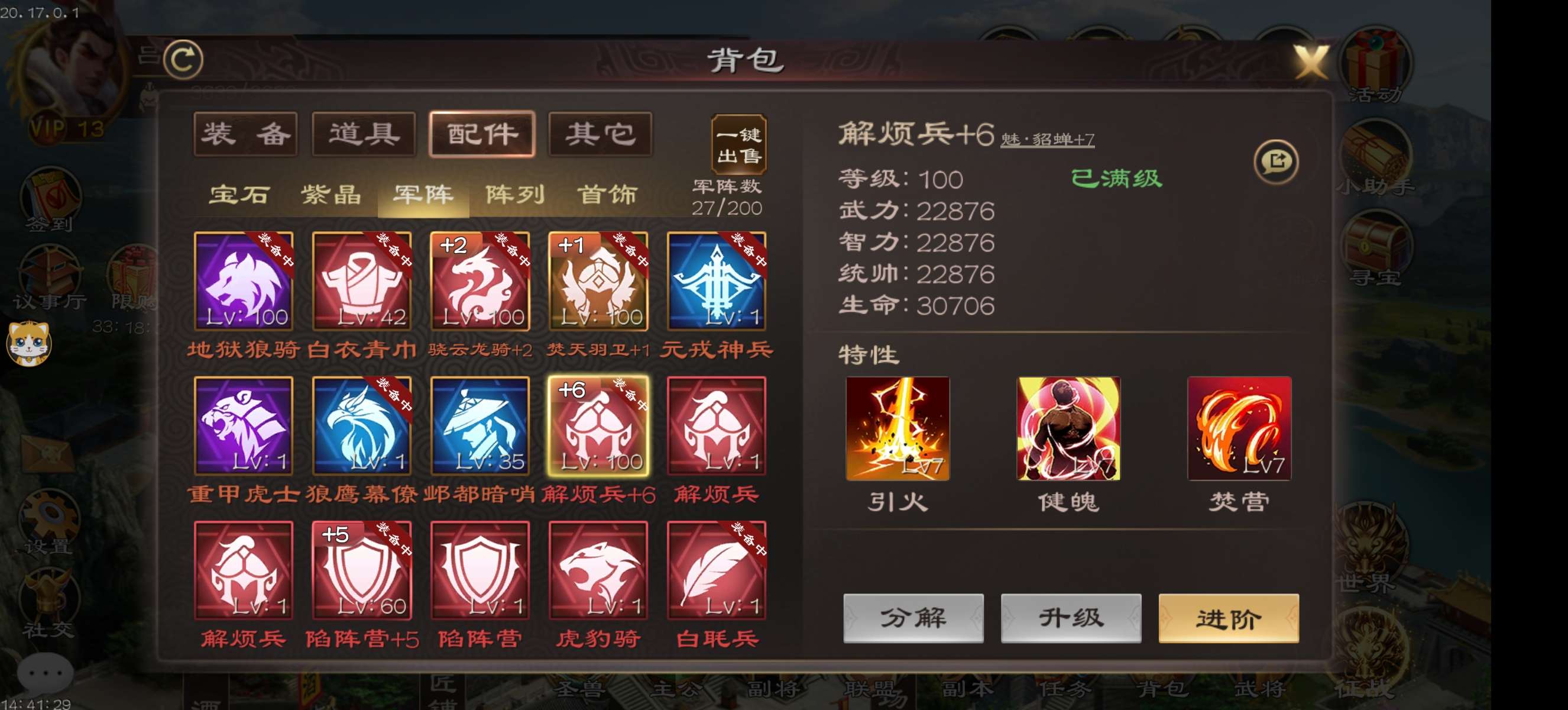The image size is (1568, 710).
Task: Choose the 骁云龙骑+2 dragon icon
Action: coord(480,281)
